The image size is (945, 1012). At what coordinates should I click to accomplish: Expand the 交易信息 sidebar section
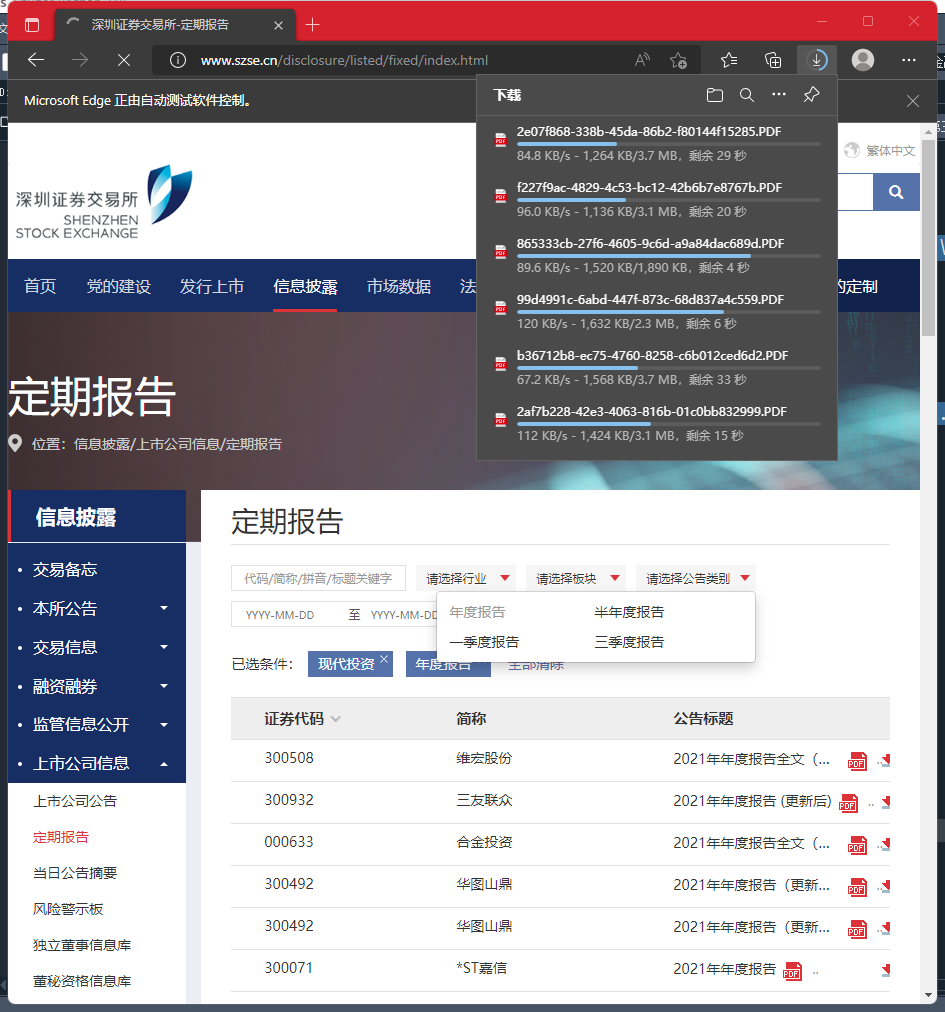[164, 647]
